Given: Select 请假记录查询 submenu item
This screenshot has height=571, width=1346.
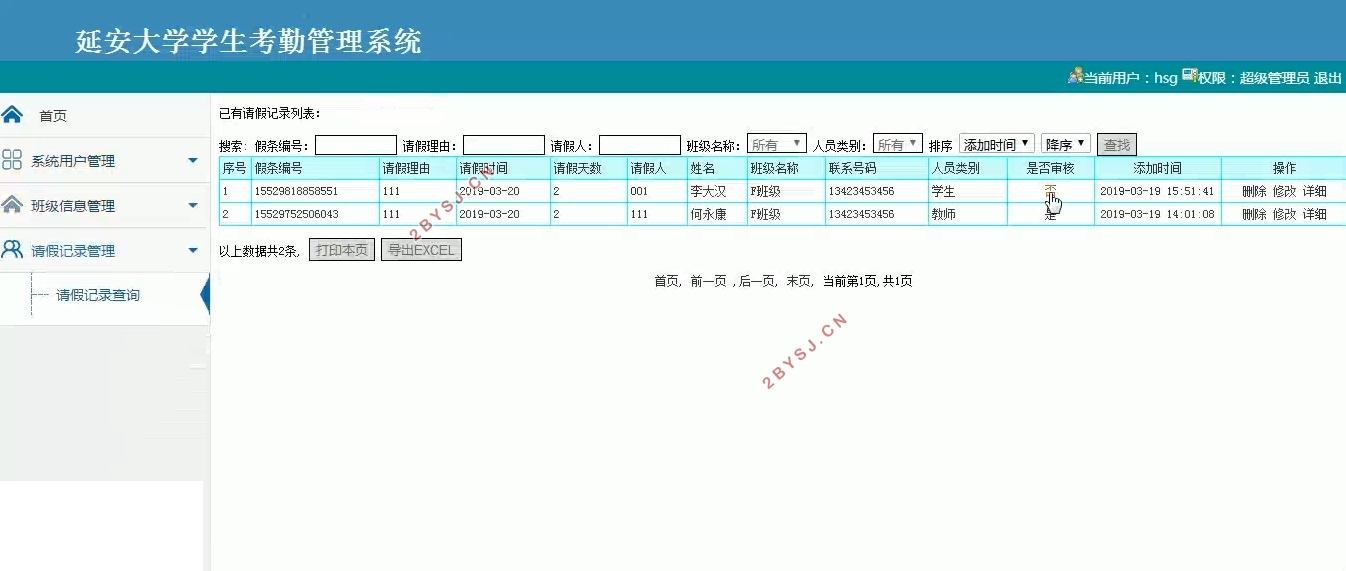Looking at the screenshot, I should (98, 295).
